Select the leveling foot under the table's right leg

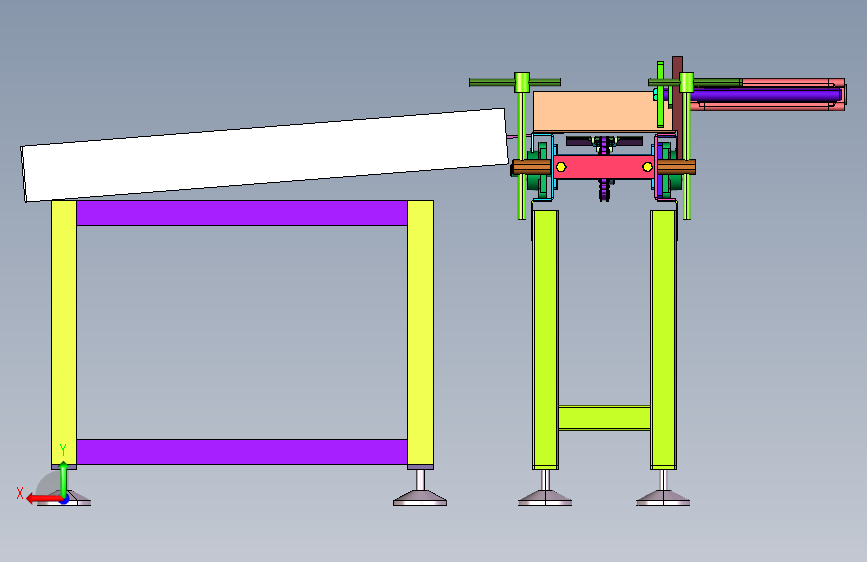[420, 488]
